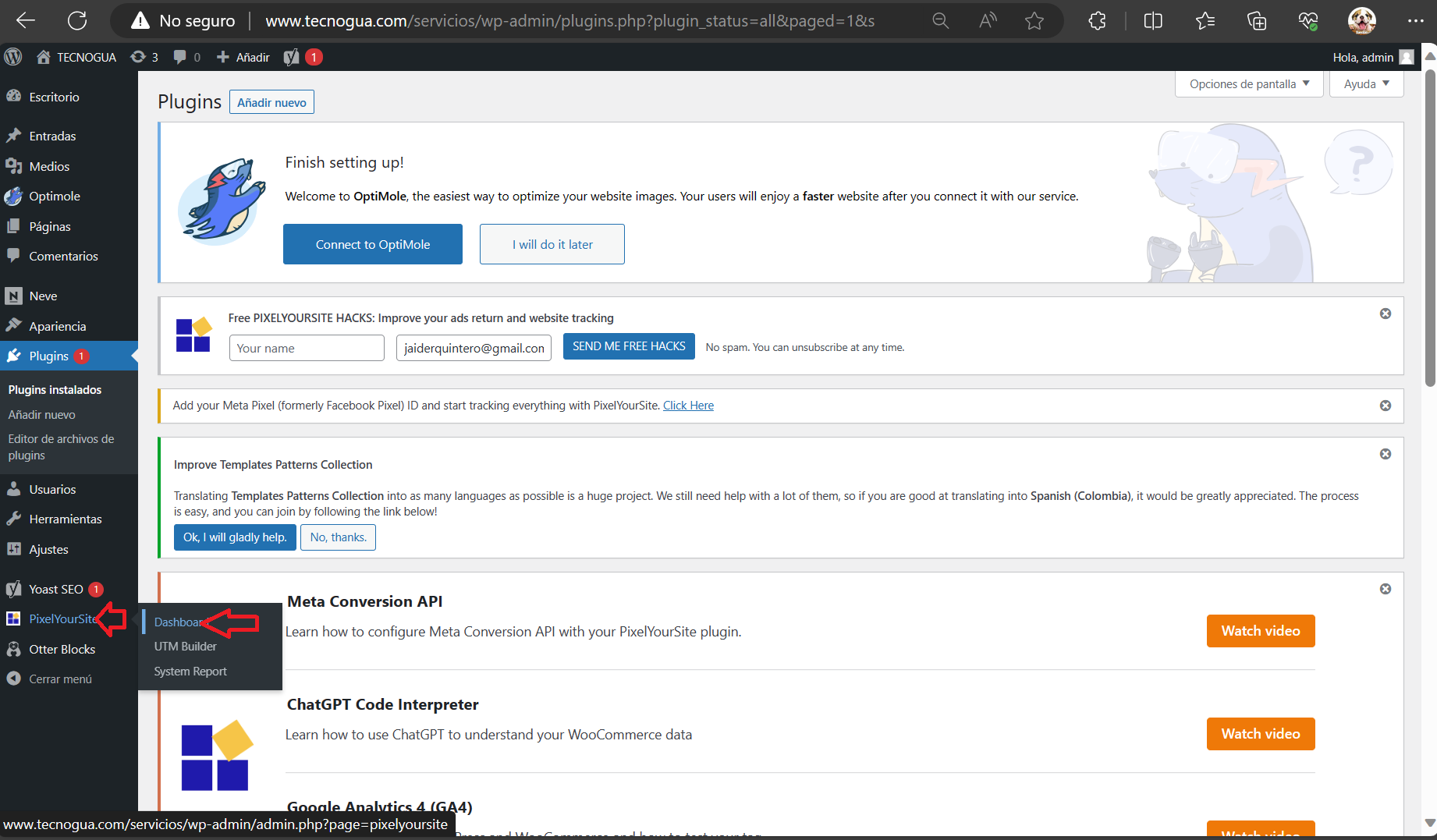Click Plugins instalados submenu item
The height and width of the screenshot is (840, 1437).
pyautogui.click(x=55, y=389)
